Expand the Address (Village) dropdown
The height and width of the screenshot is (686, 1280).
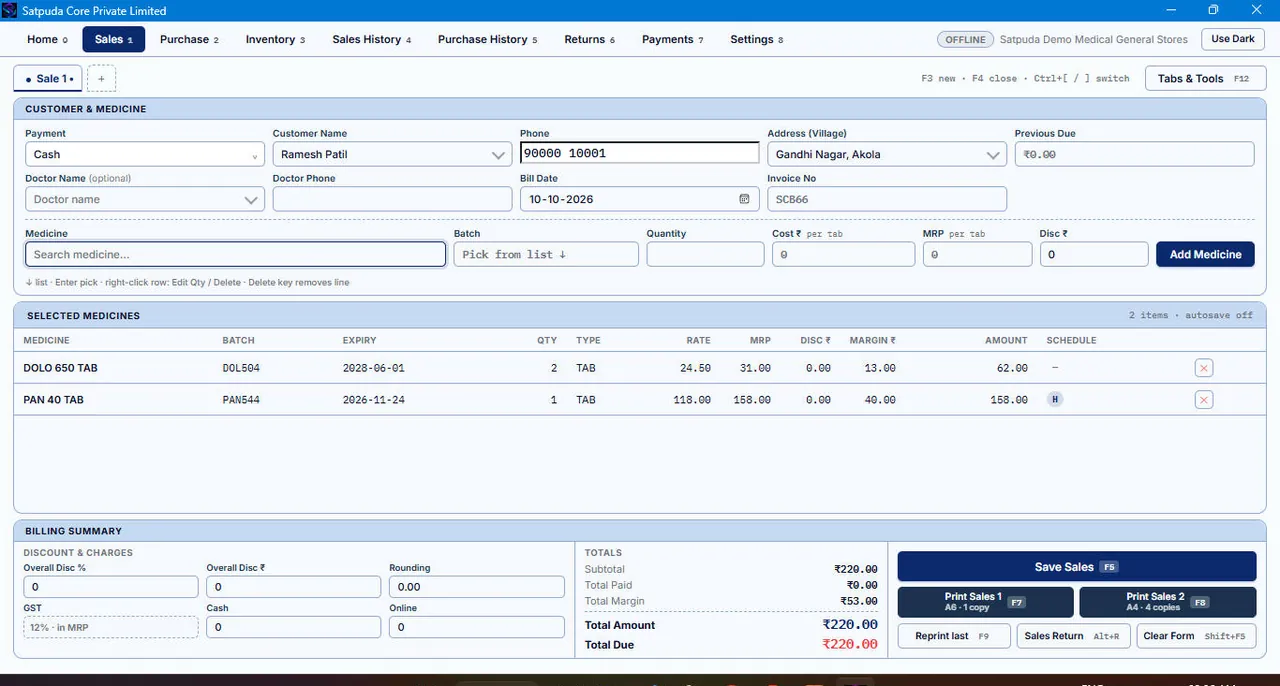994,155
